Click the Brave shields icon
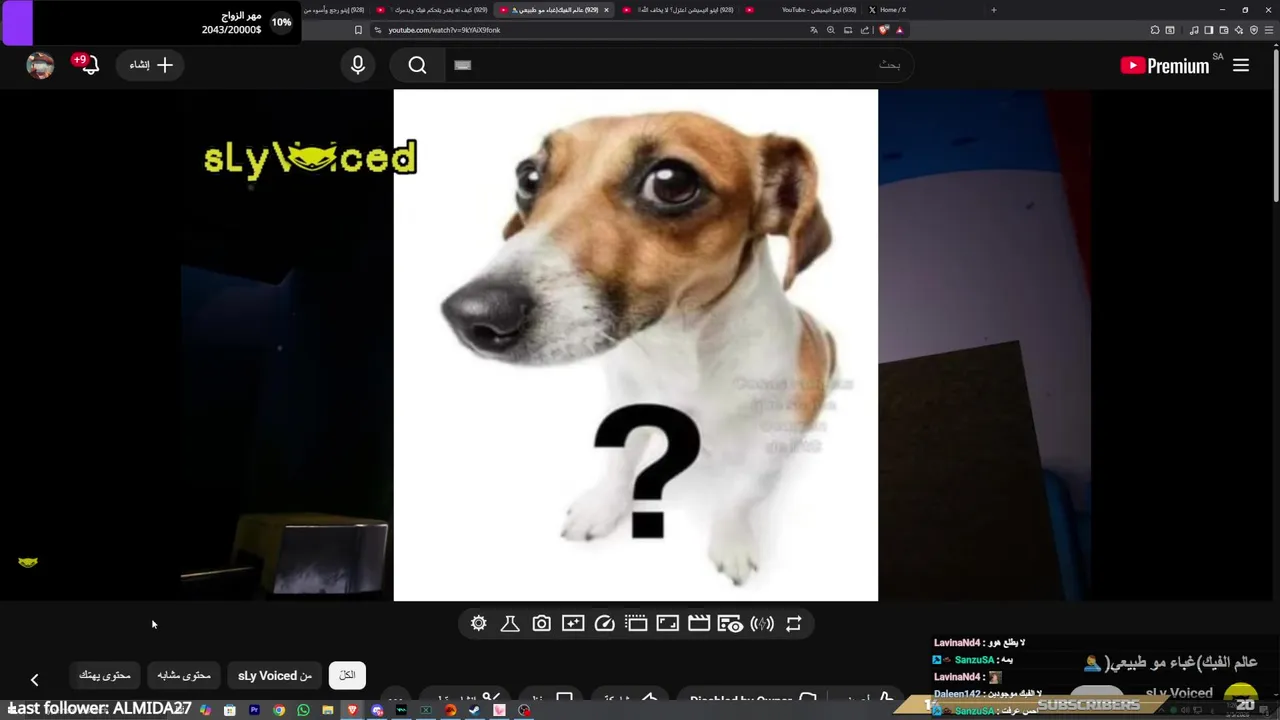The width and height of the screenshot is (1280, 720). pos(884,30)
